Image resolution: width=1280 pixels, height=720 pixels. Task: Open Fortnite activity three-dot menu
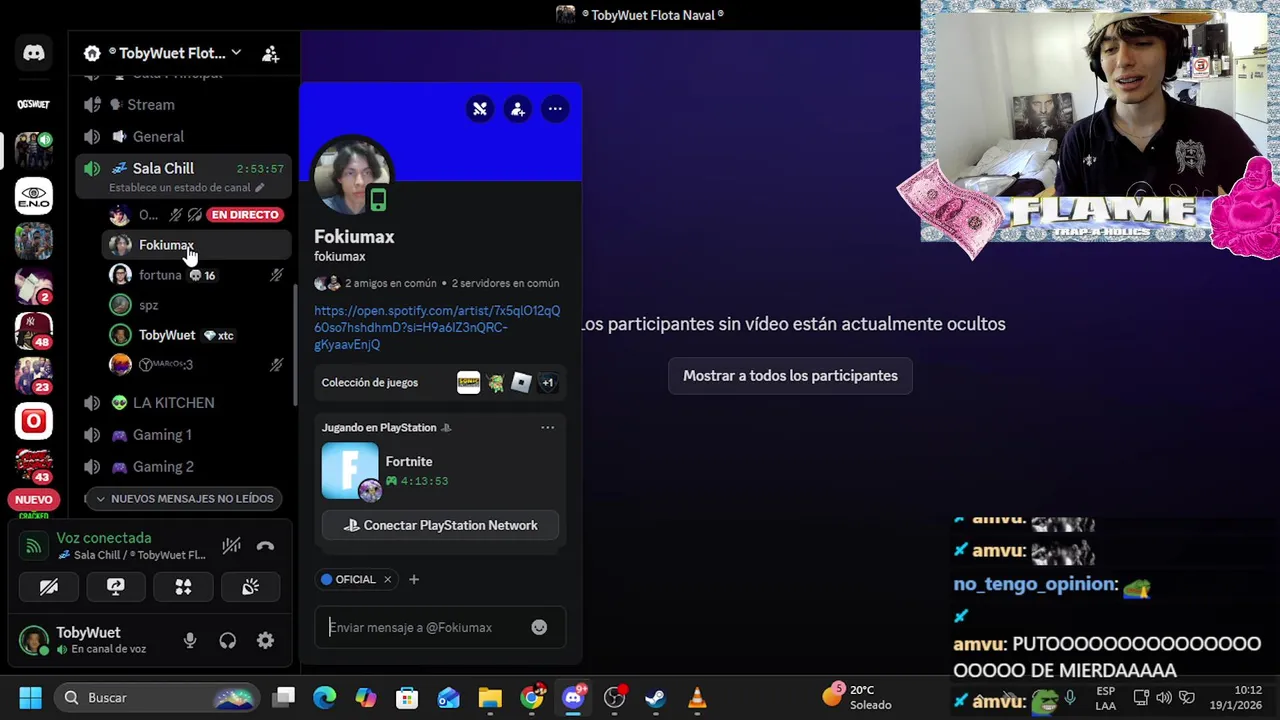coord(547,427)
